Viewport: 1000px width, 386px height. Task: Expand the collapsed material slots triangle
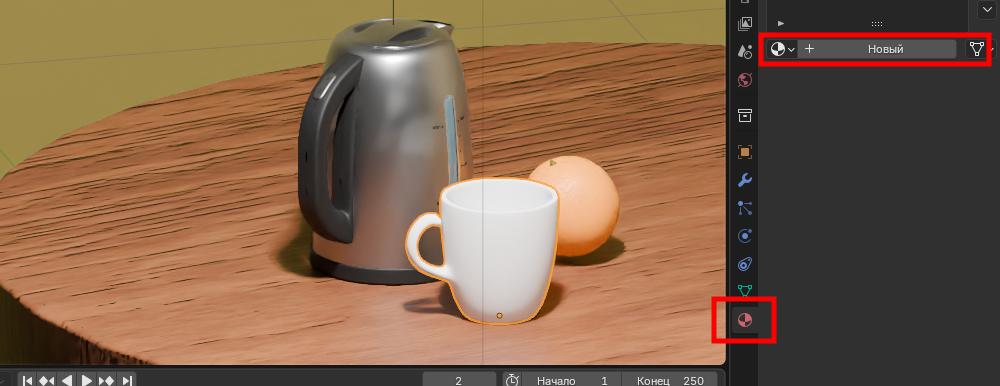pyautogui.click(x=781, y=23)
